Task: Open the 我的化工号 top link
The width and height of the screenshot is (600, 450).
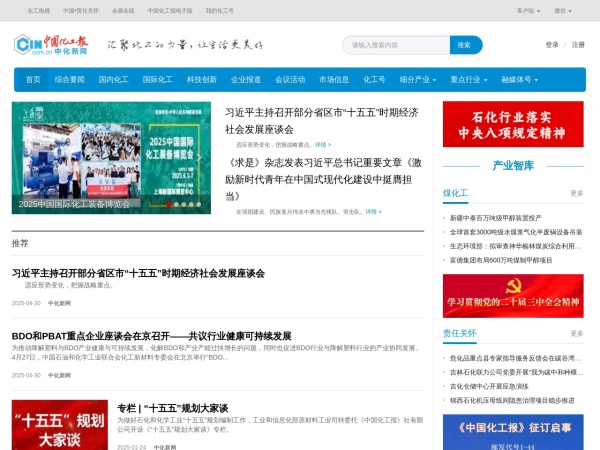Action: click(220, 11)
